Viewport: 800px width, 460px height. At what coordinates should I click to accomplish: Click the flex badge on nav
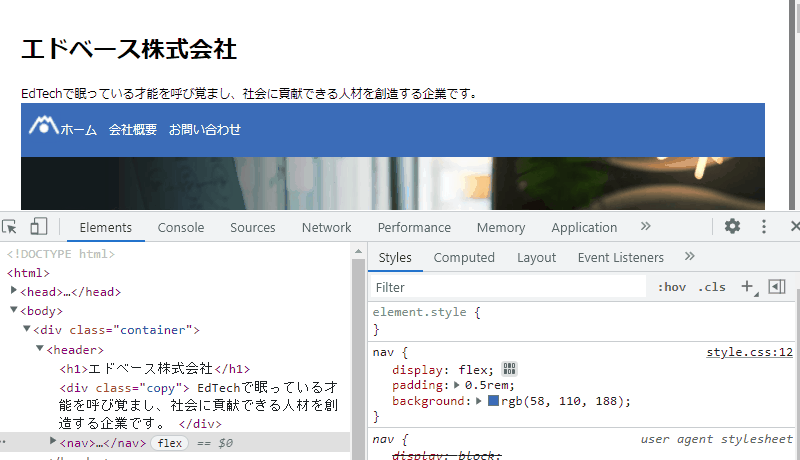(x=169, y=443)
